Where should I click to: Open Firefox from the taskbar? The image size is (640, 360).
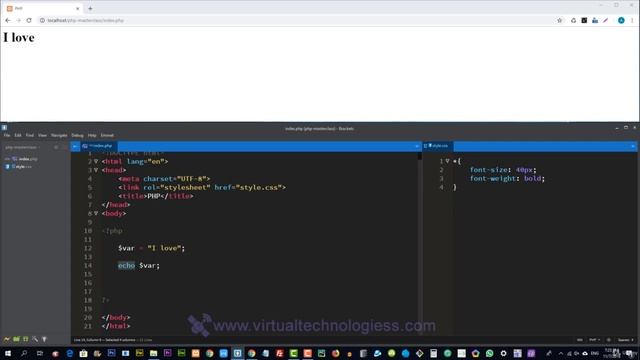[336, 353]
